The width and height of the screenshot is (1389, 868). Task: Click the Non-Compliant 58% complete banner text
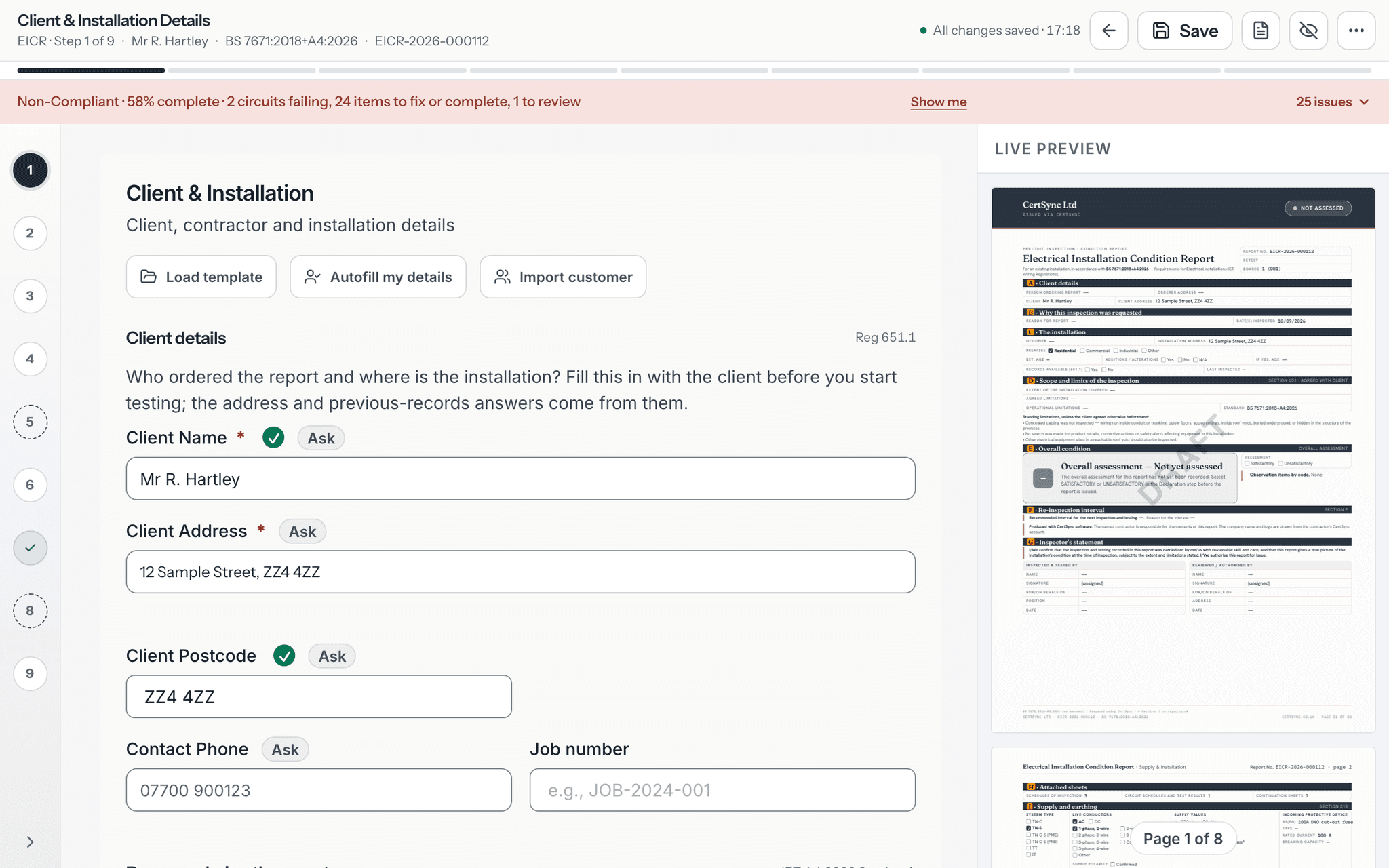299,102
